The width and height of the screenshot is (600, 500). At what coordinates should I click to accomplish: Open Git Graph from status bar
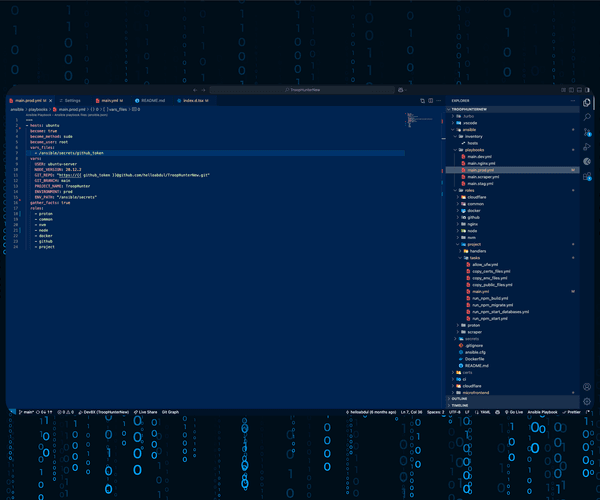170,412
